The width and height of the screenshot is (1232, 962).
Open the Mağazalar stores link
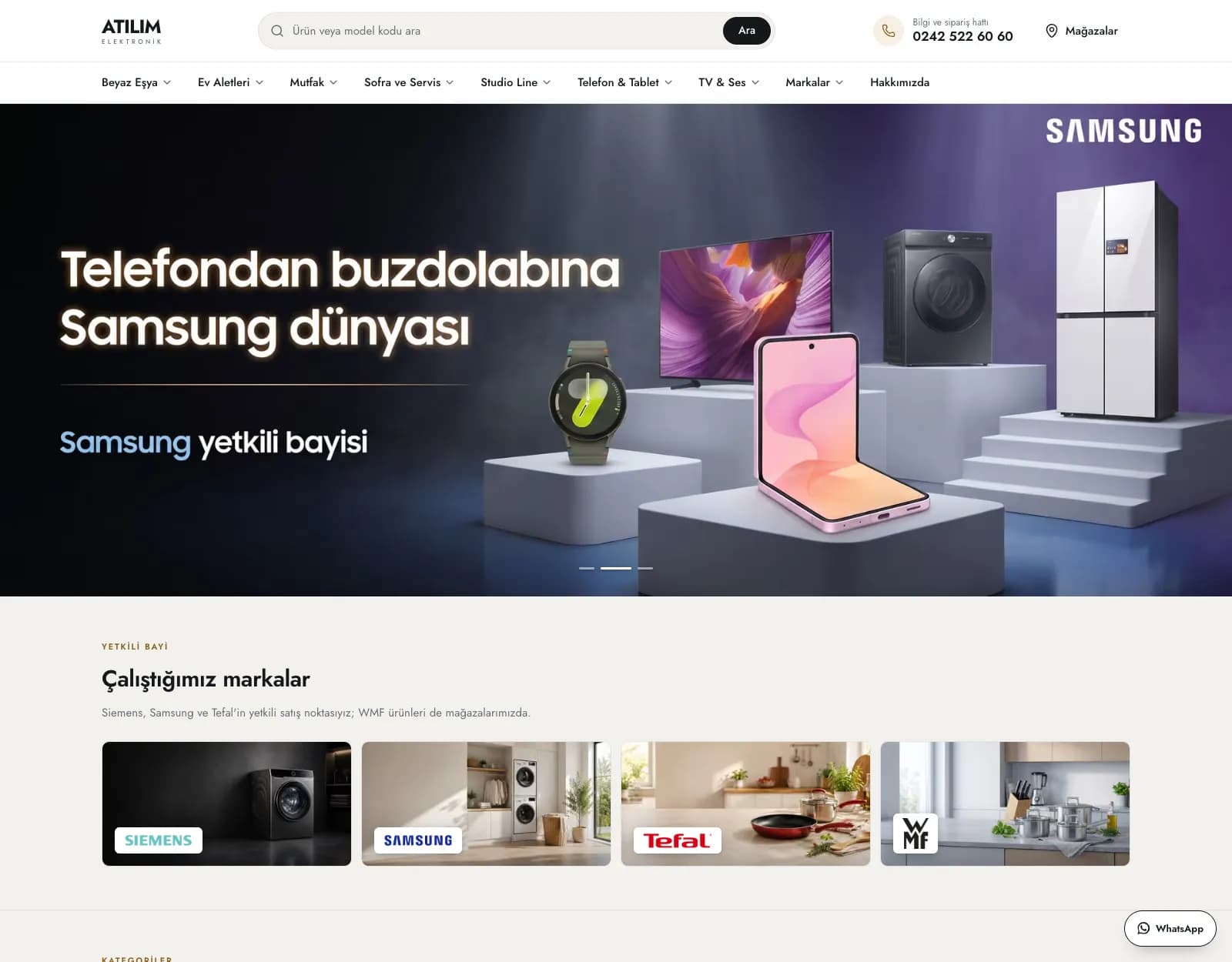(1081, 31)
